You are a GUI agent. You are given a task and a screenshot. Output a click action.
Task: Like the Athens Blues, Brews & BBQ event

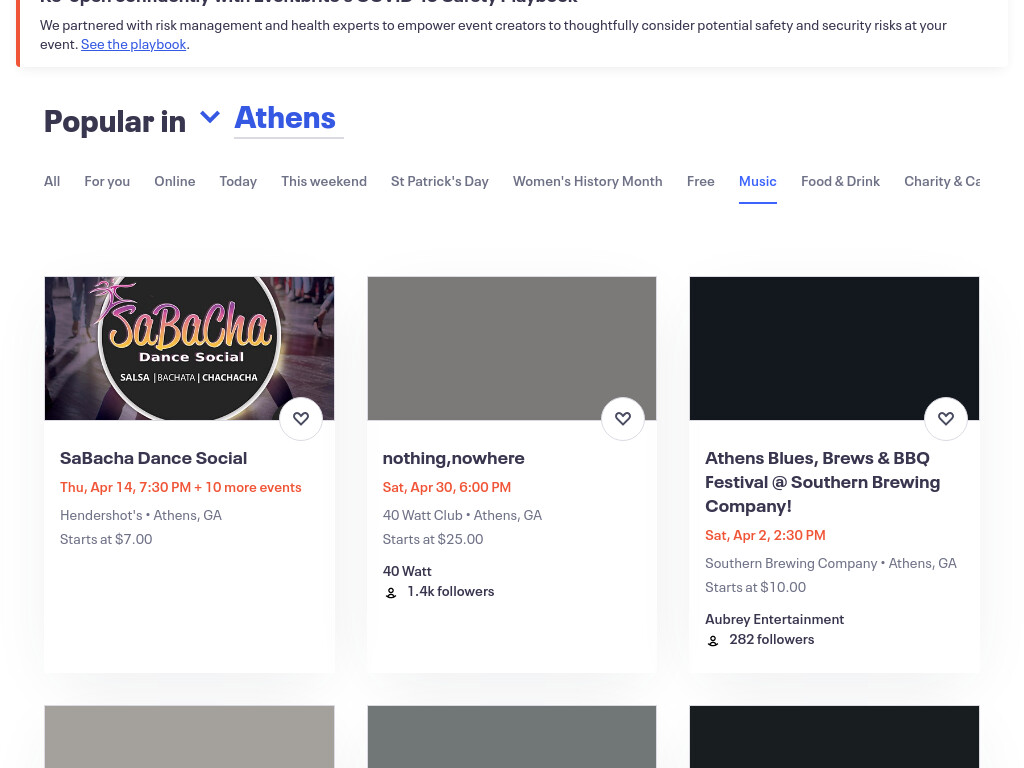point(946,419)
